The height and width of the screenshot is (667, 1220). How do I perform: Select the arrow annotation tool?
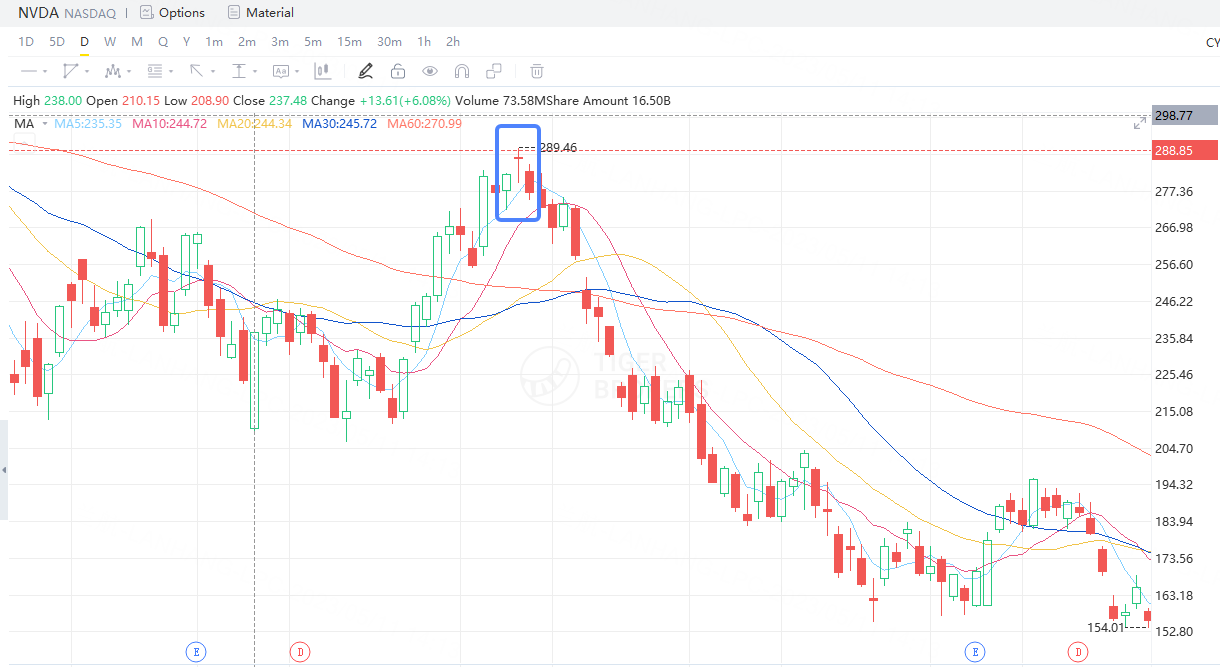tap(197, 71)
